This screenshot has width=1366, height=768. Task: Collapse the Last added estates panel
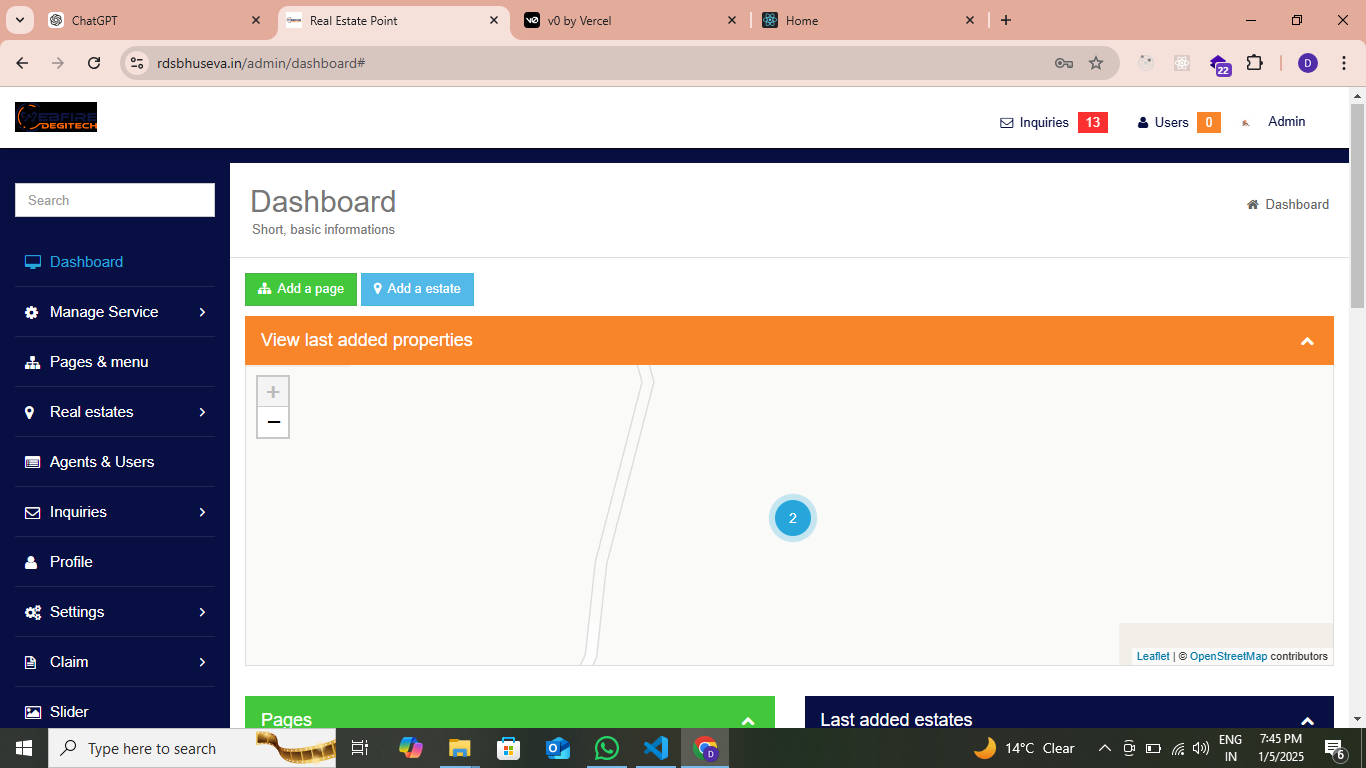pos(1307,721)
